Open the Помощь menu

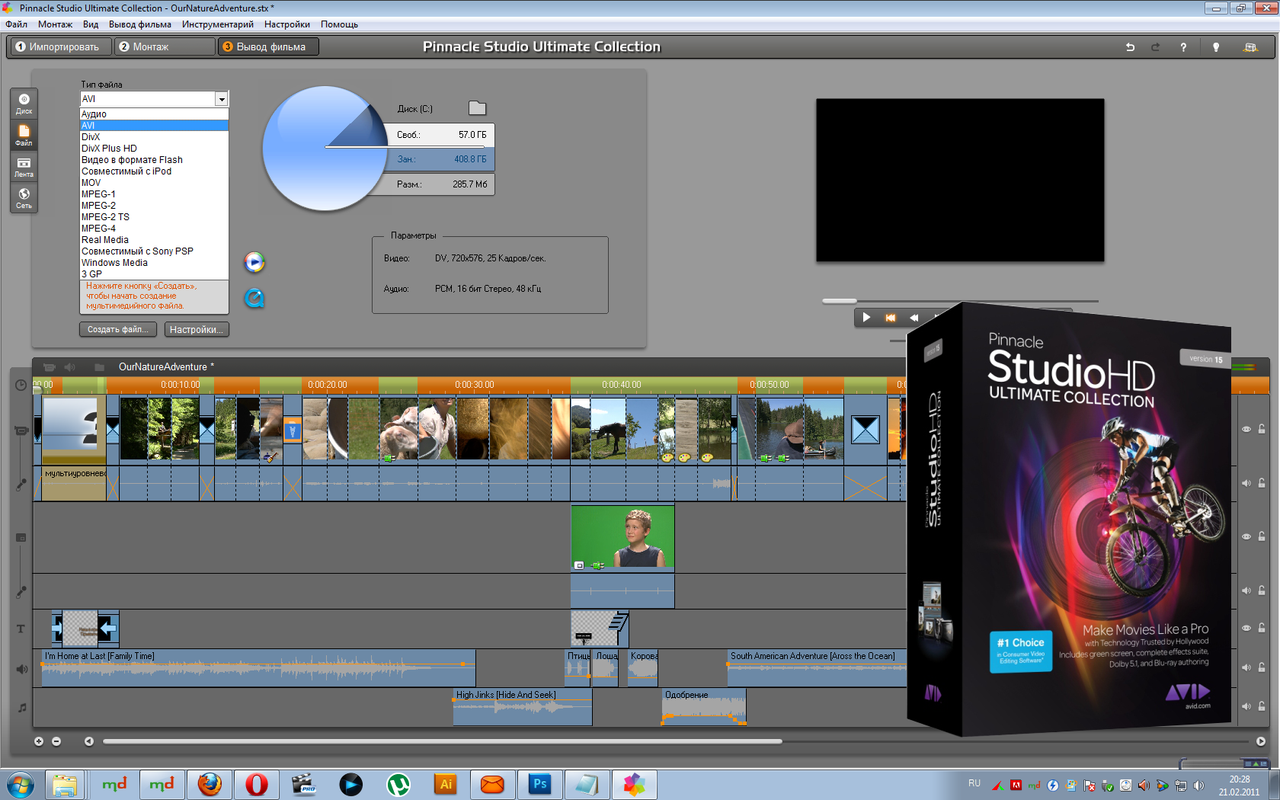tap(339, 24)
